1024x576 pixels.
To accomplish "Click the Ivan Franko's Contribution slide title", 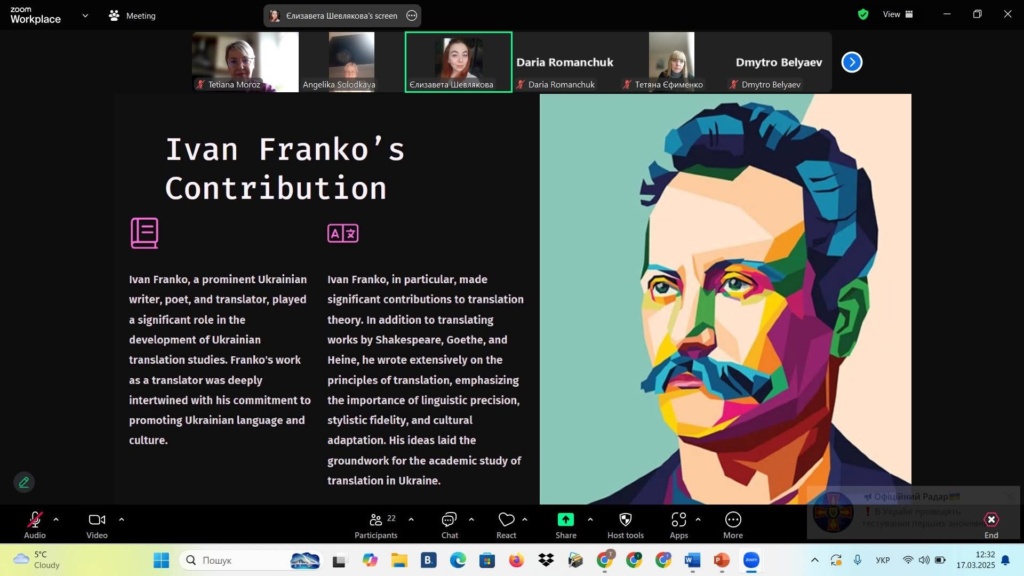I will click(285, 169).
